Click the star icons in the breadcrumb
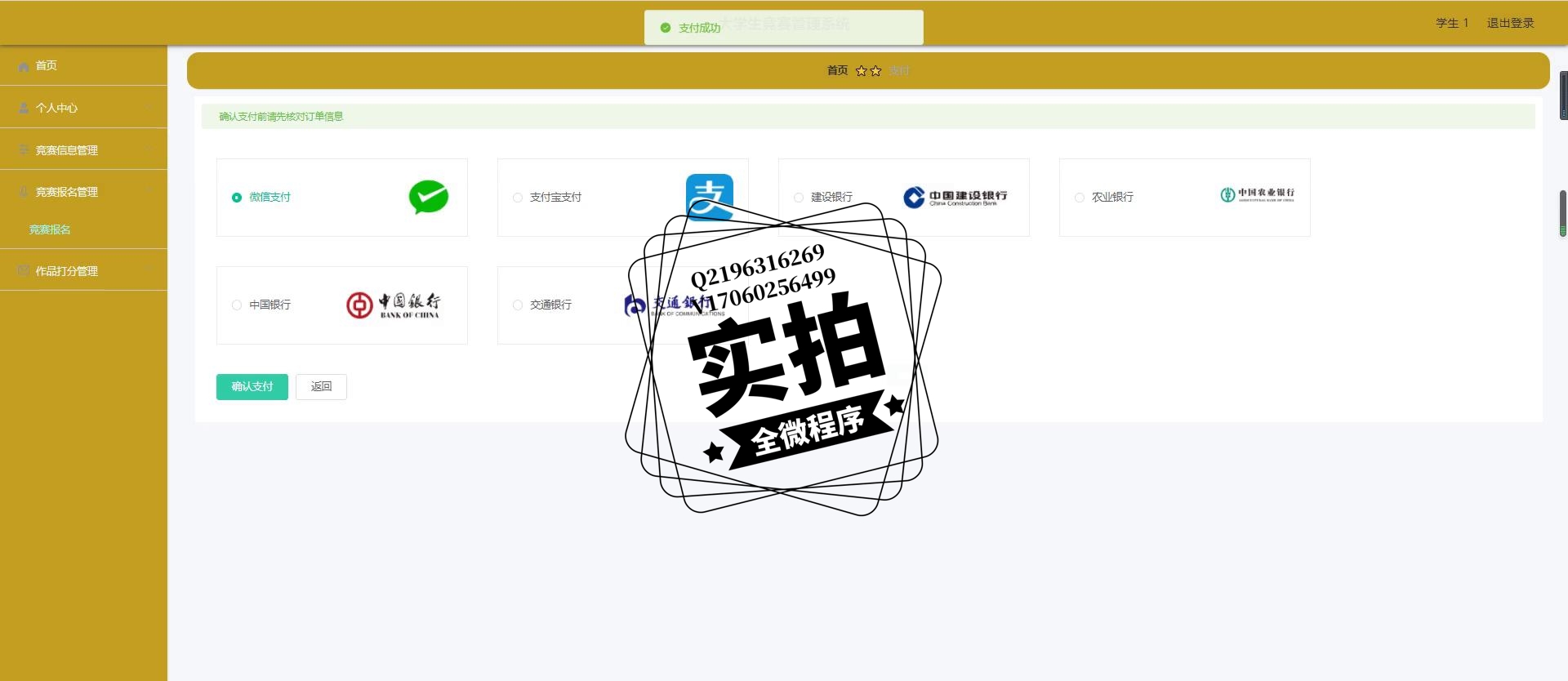This screenshot has width=1568, height=681. click(x=868, y=71)
